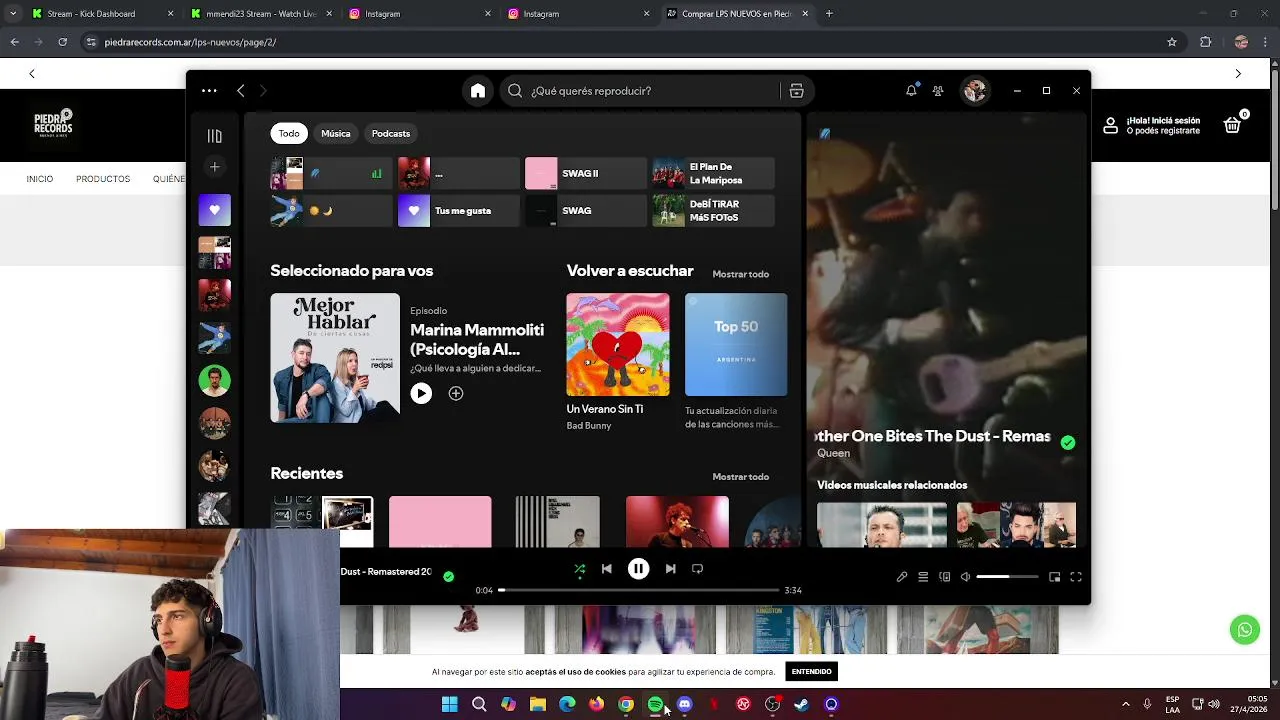Click Piedra Records INICIO menu
The image size is (1280, 720).
tap(40, 179)
